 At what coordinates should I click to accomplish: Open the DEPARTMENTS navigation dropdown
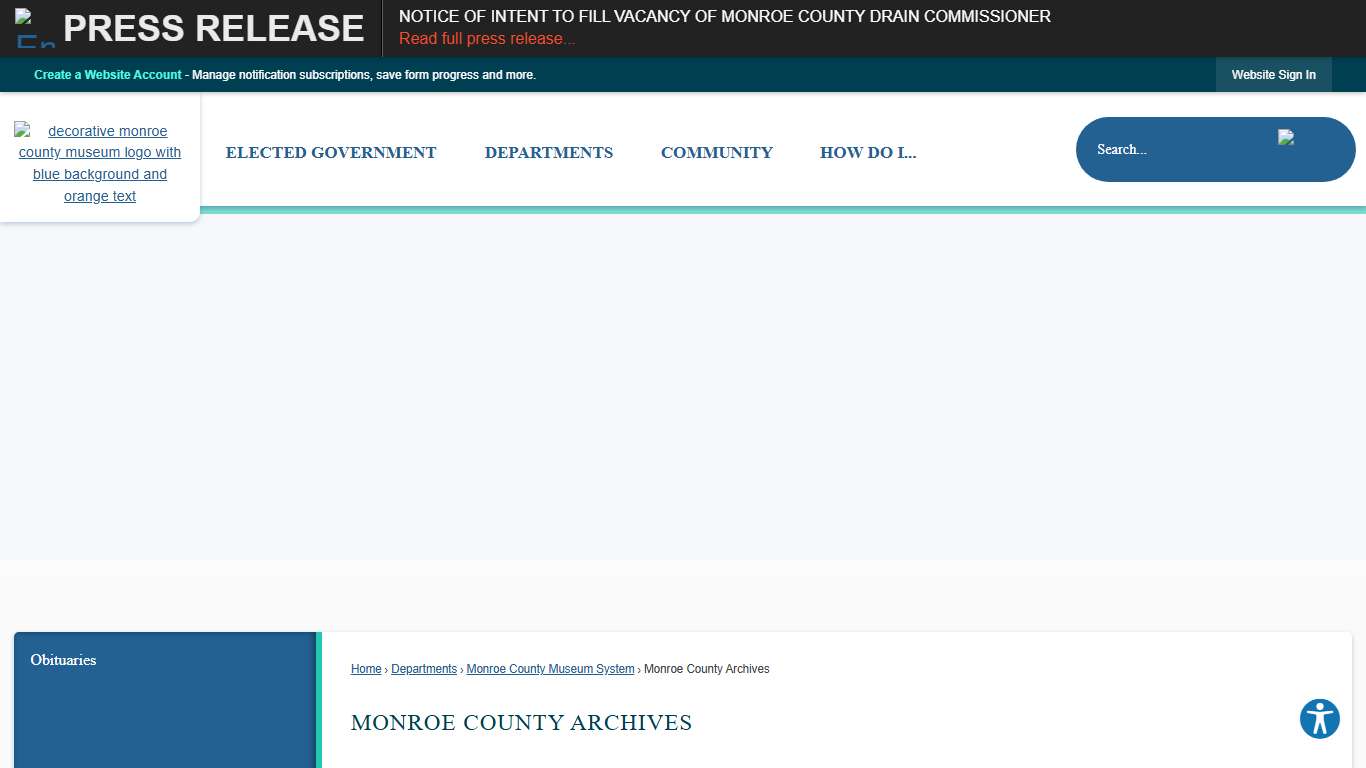(x=548, y=152)
